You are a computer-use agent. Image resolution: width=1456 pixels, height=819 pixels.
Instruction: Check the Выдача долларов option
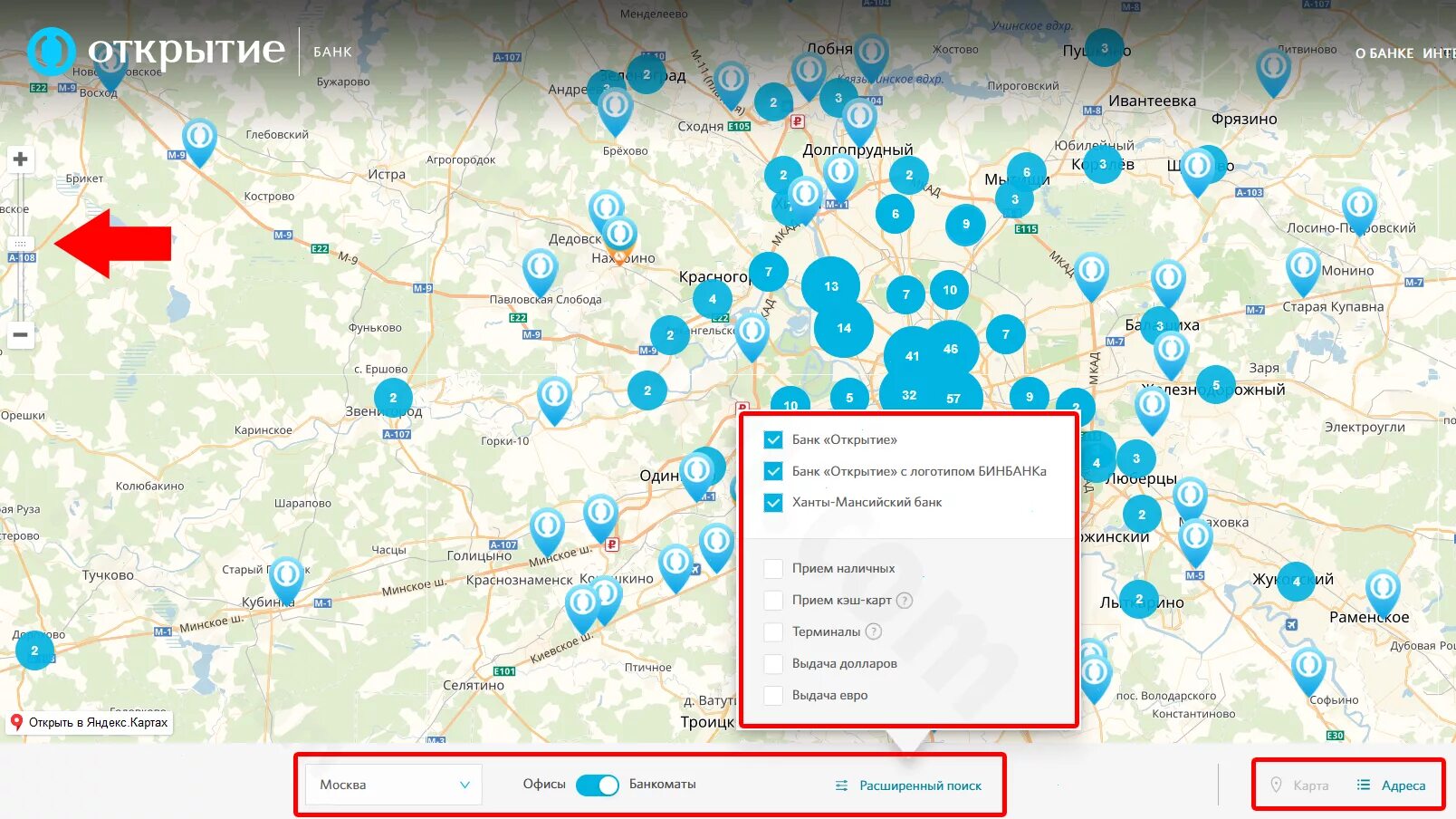[x=773, y=663]
